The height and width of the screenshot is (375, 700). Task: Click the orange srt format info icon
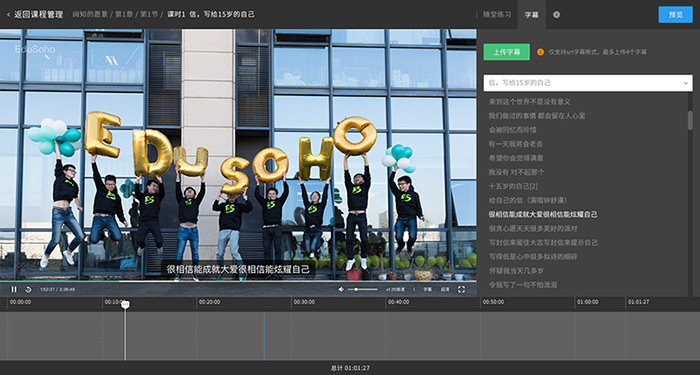tap(541, 52)
